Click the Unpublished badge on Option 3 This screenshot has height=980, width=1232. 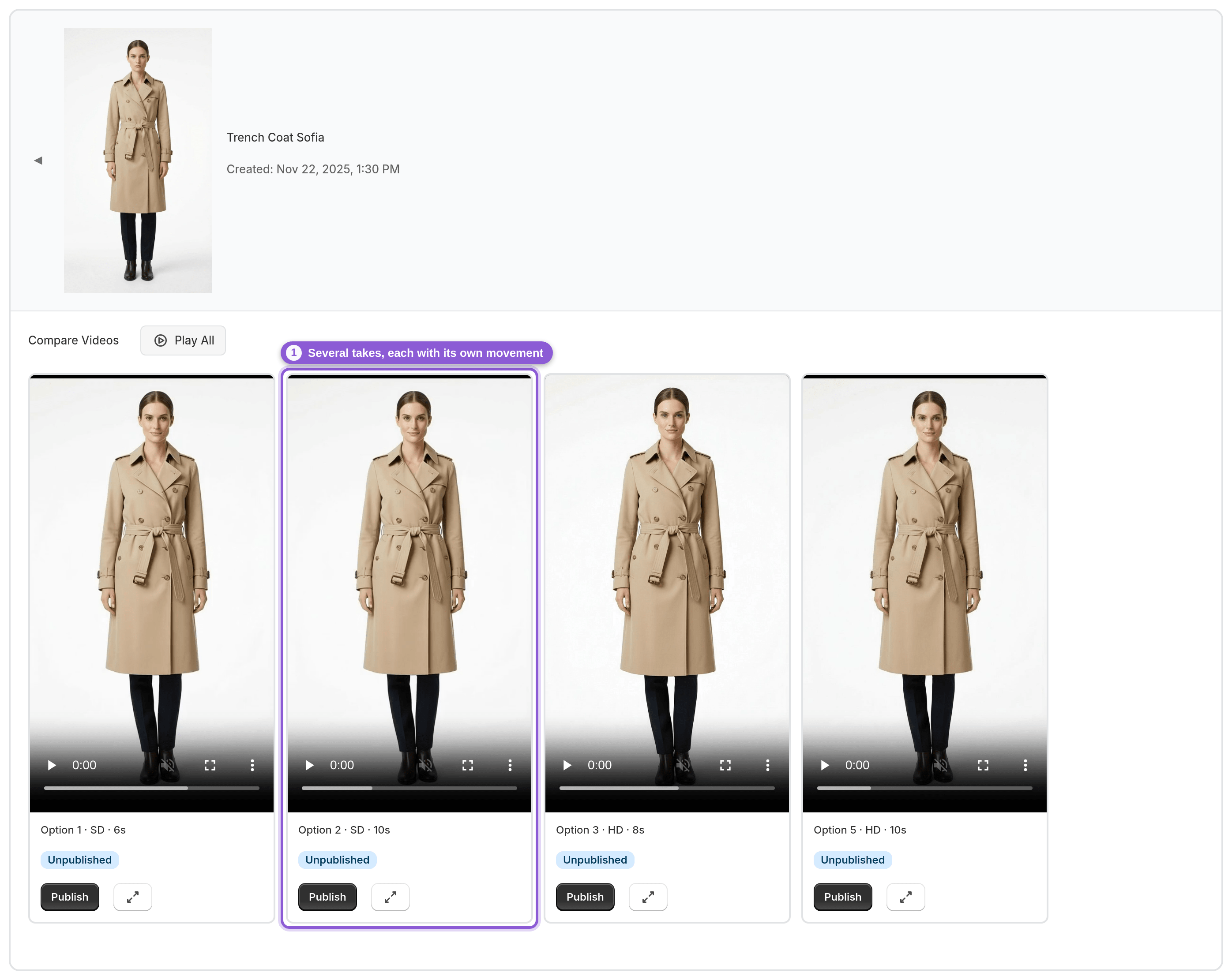tap(595, 860)
